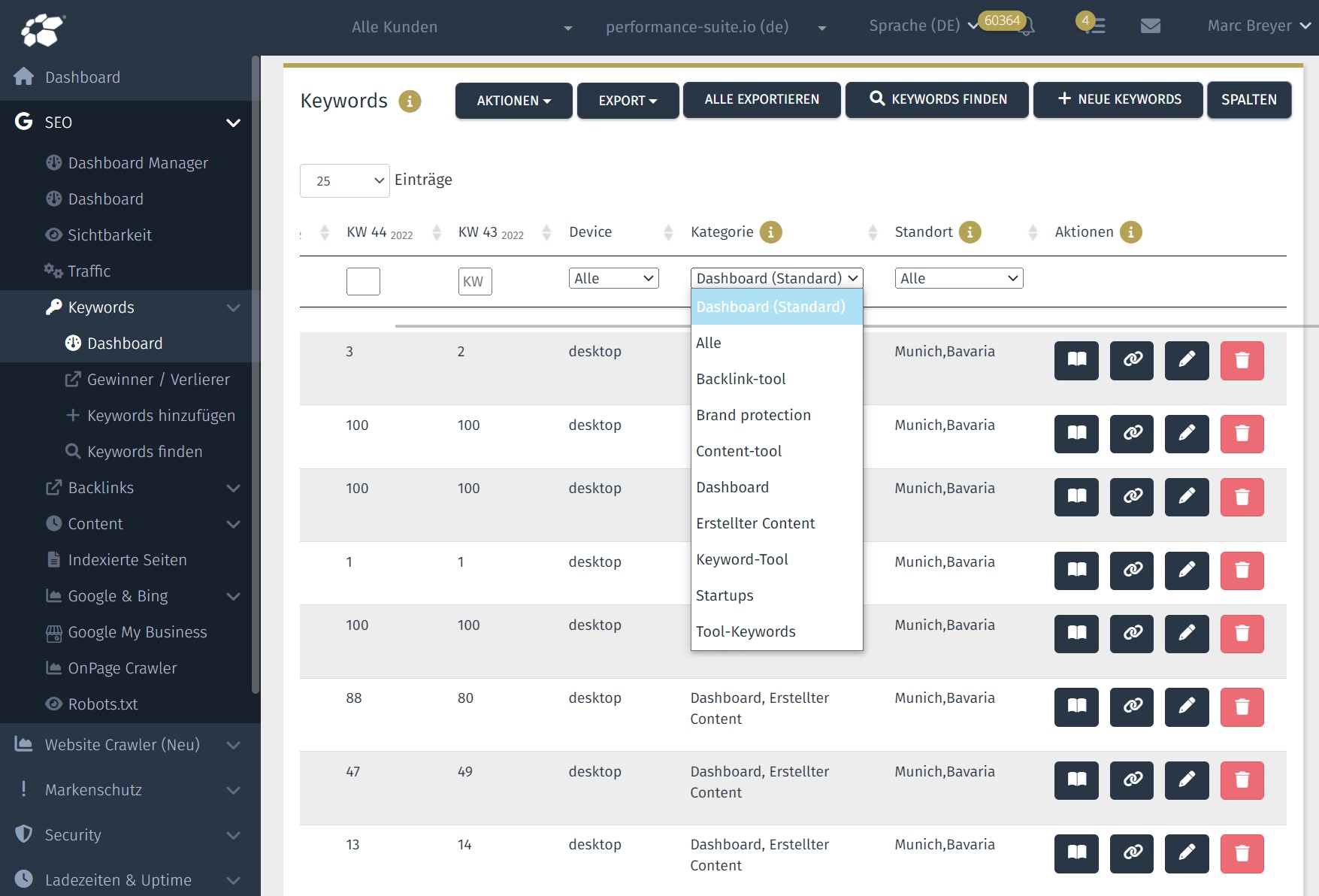Screen dimensions: 1319x896
Task: Show info for Kategorie column
Action: coord(771,232)
